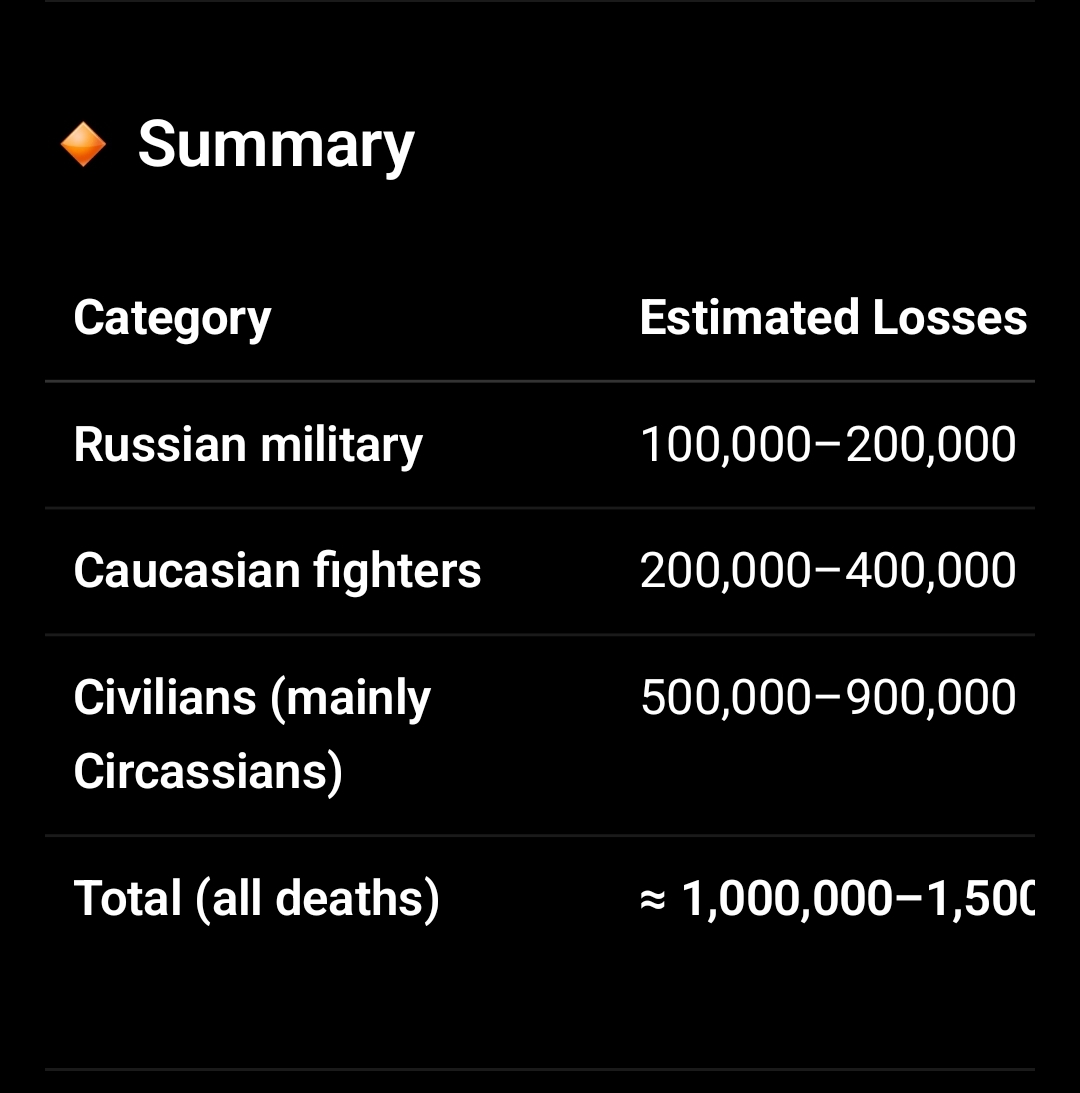
Task: Click the Estimated Losses column header
Action: point(833,317)
